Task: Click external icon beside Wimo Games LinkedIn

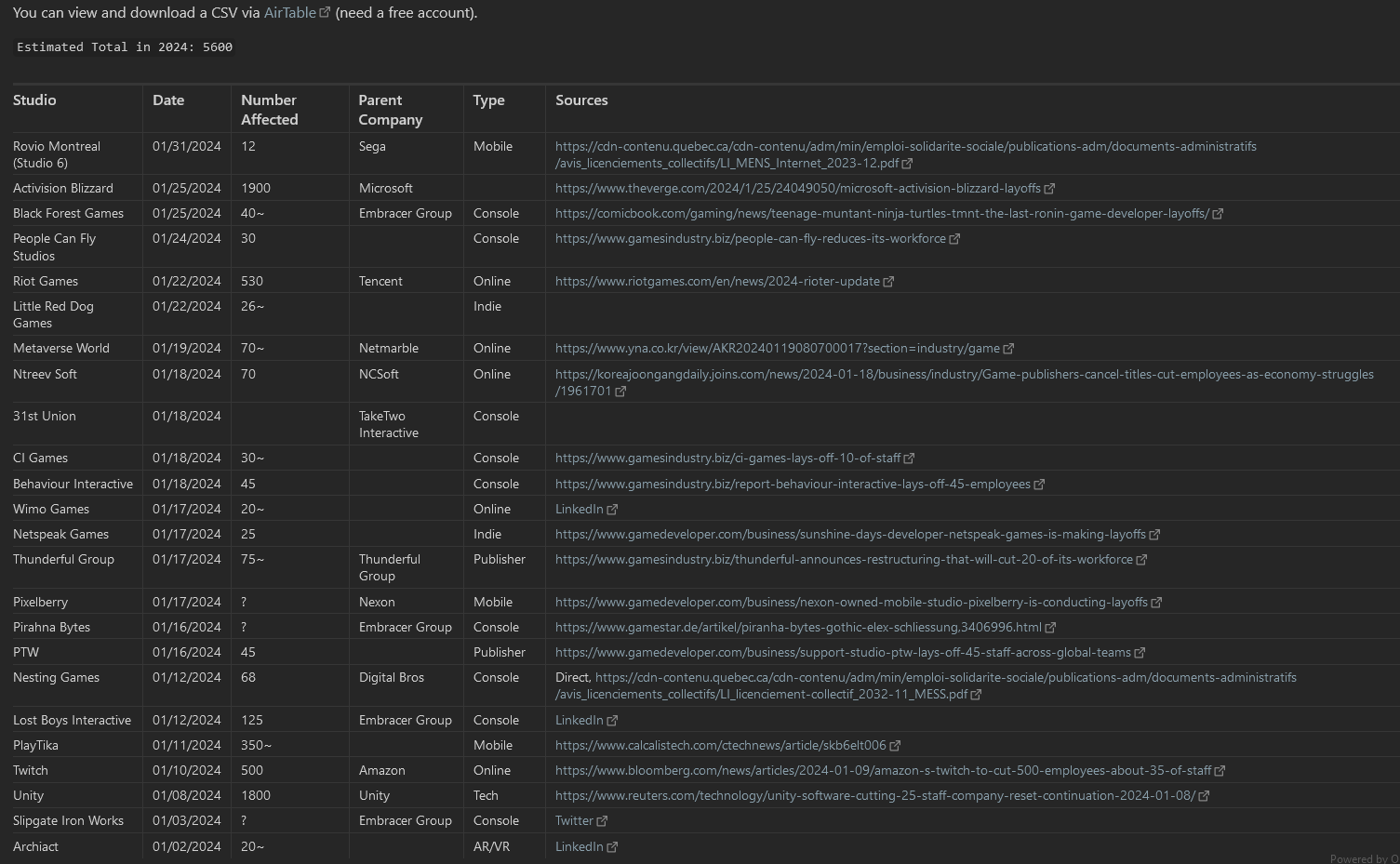Action: tap(612, 510)
